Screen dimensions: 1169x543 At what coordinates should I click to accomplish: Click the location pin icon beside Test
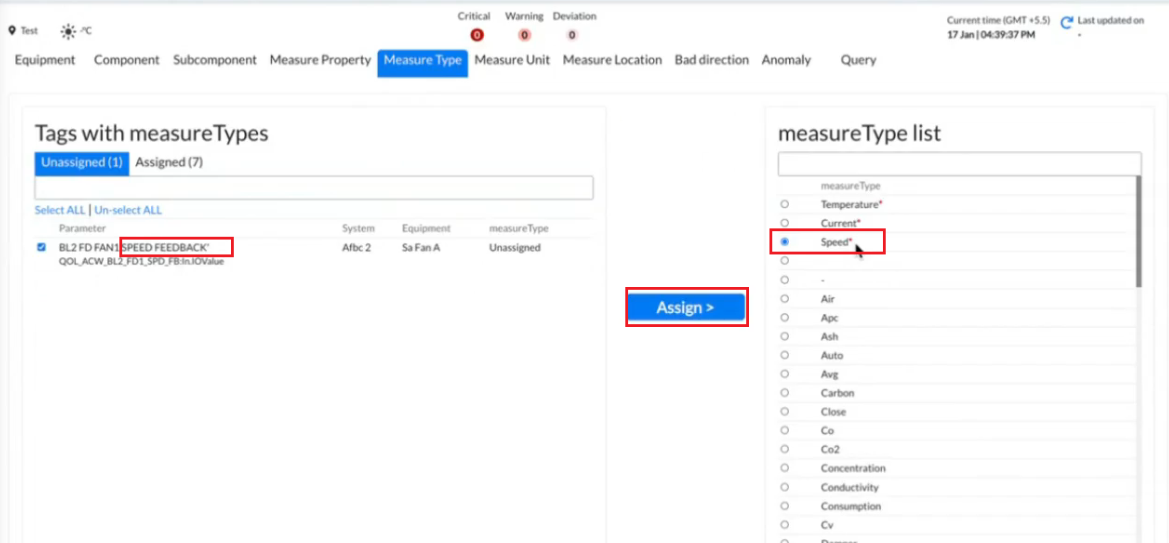coord(12,31)
